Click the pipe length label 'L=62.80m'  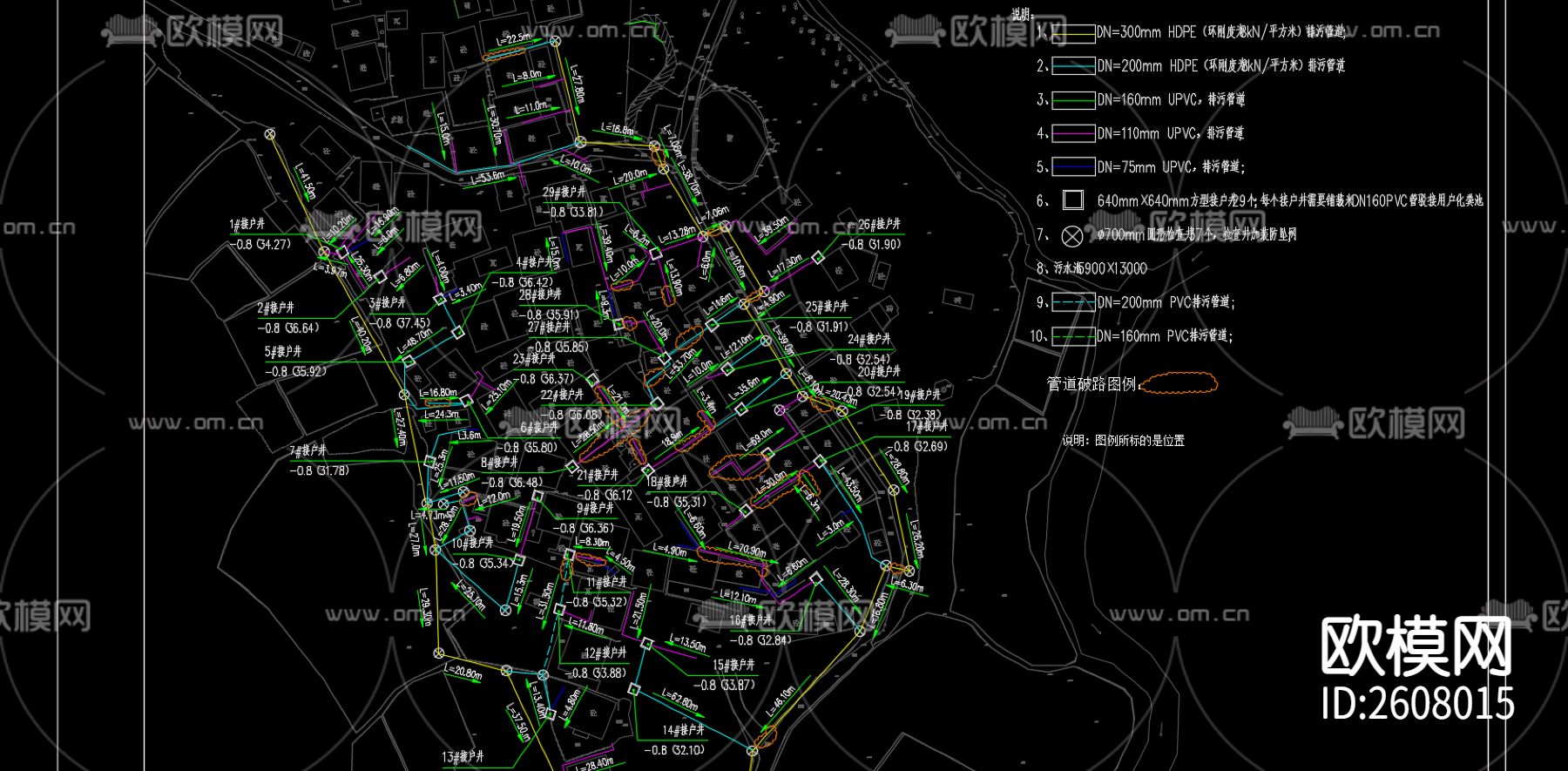(679, 700)
